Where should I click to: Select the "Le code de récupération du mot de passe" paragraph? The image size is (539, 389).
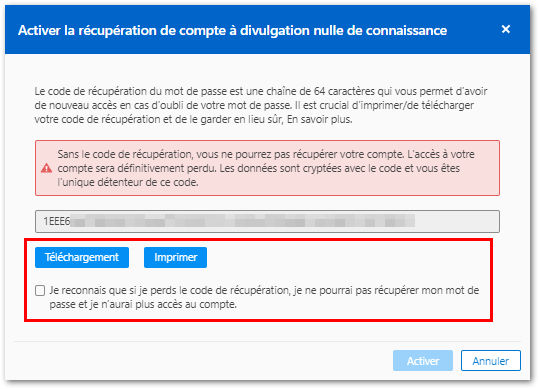261,105
